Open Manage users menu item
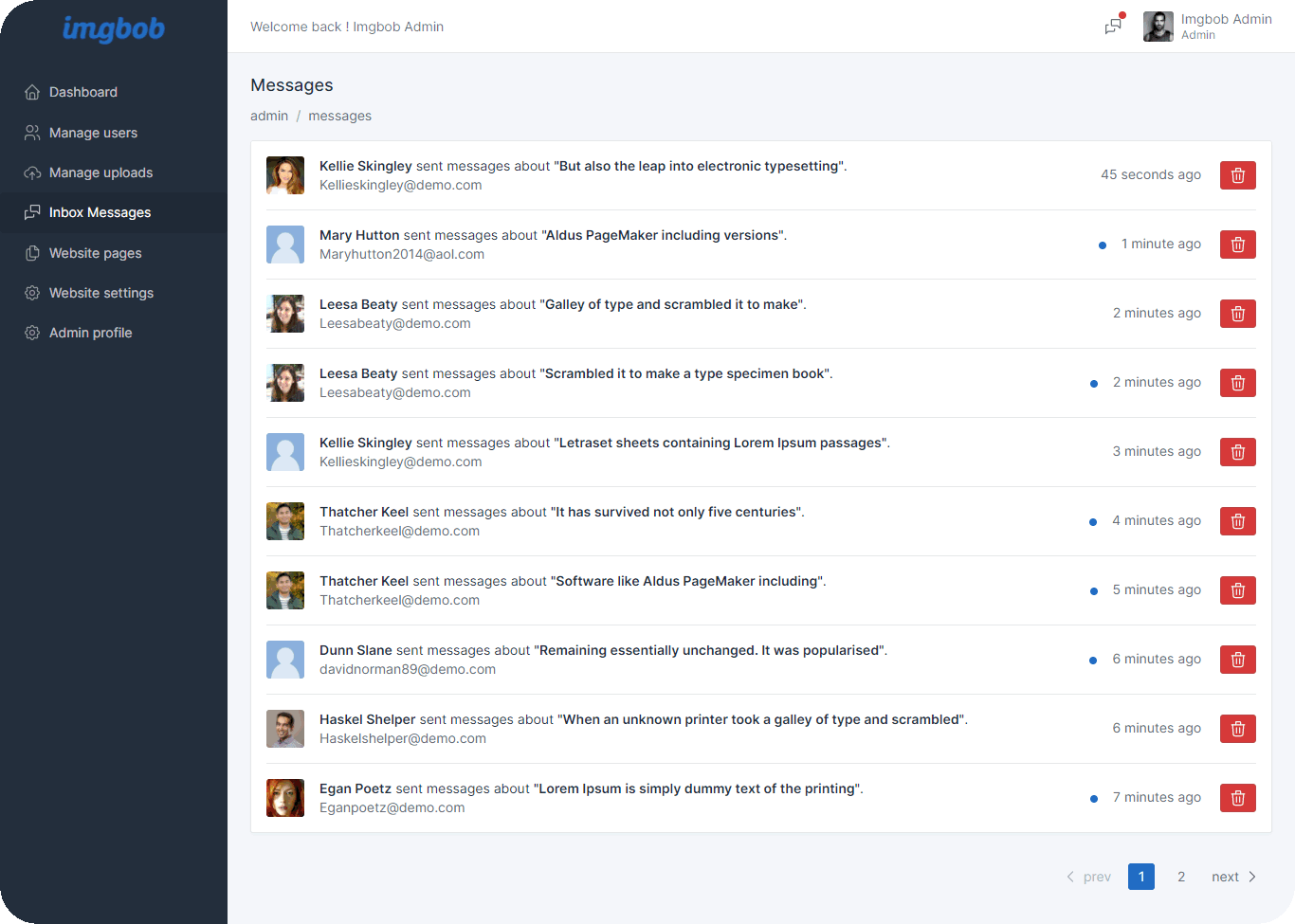The width and height of the screenshot is (1295, 924). click(x=114, y=133)
